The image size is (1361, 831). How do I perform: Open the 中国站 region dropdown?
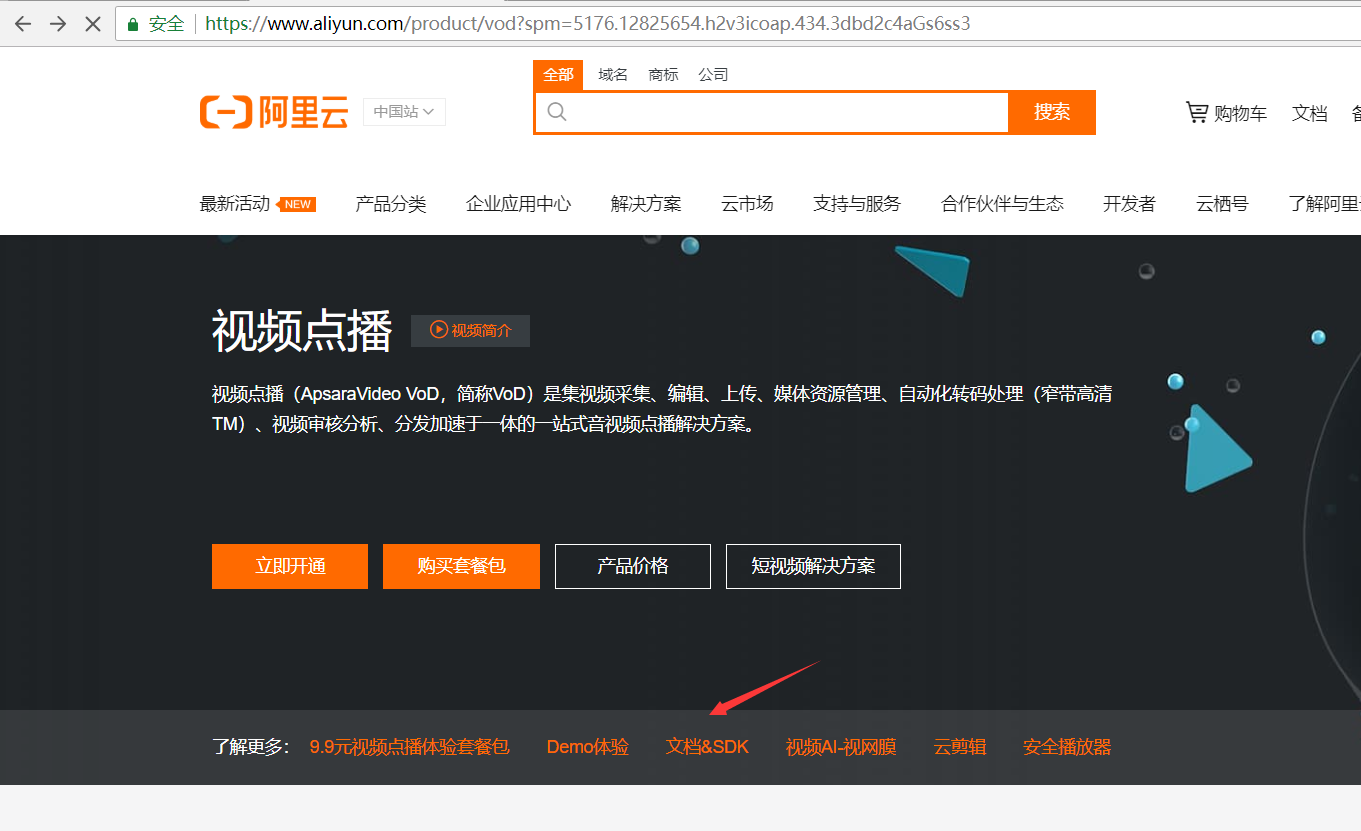coord(404,112)
